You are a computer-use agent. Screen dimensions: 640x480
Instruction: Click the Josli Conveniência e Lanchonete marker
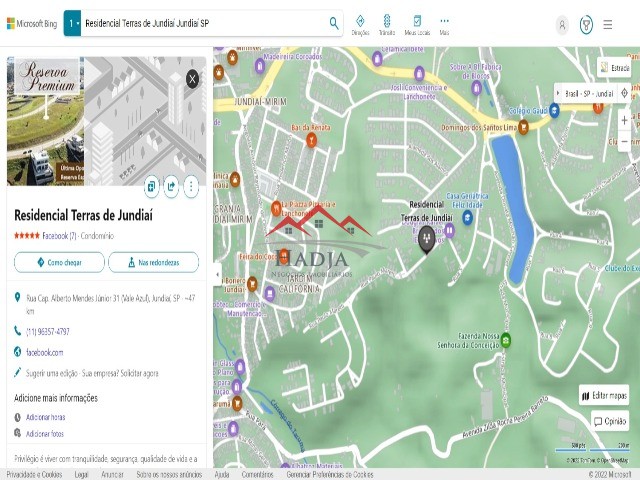point(419,74)
